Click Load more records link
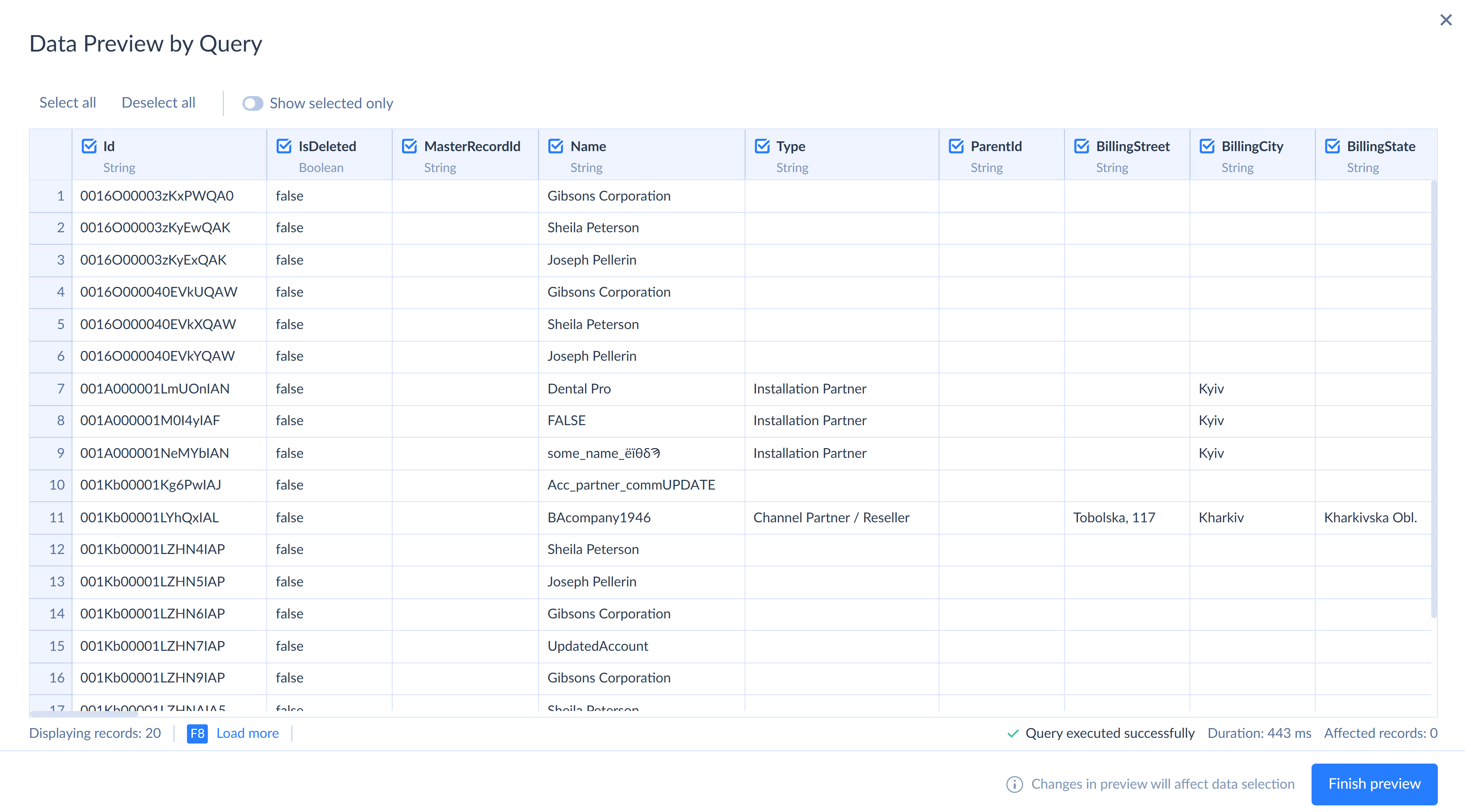 pyautogui.click(x=247, y=734)
